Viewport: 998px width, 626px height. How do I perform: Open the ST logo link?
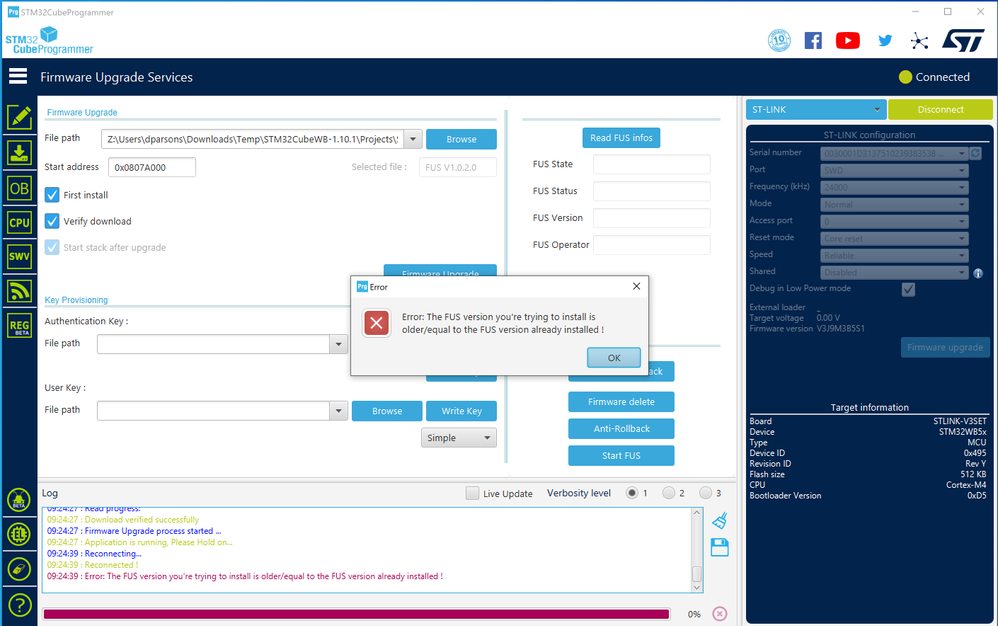tap(963, 41)
